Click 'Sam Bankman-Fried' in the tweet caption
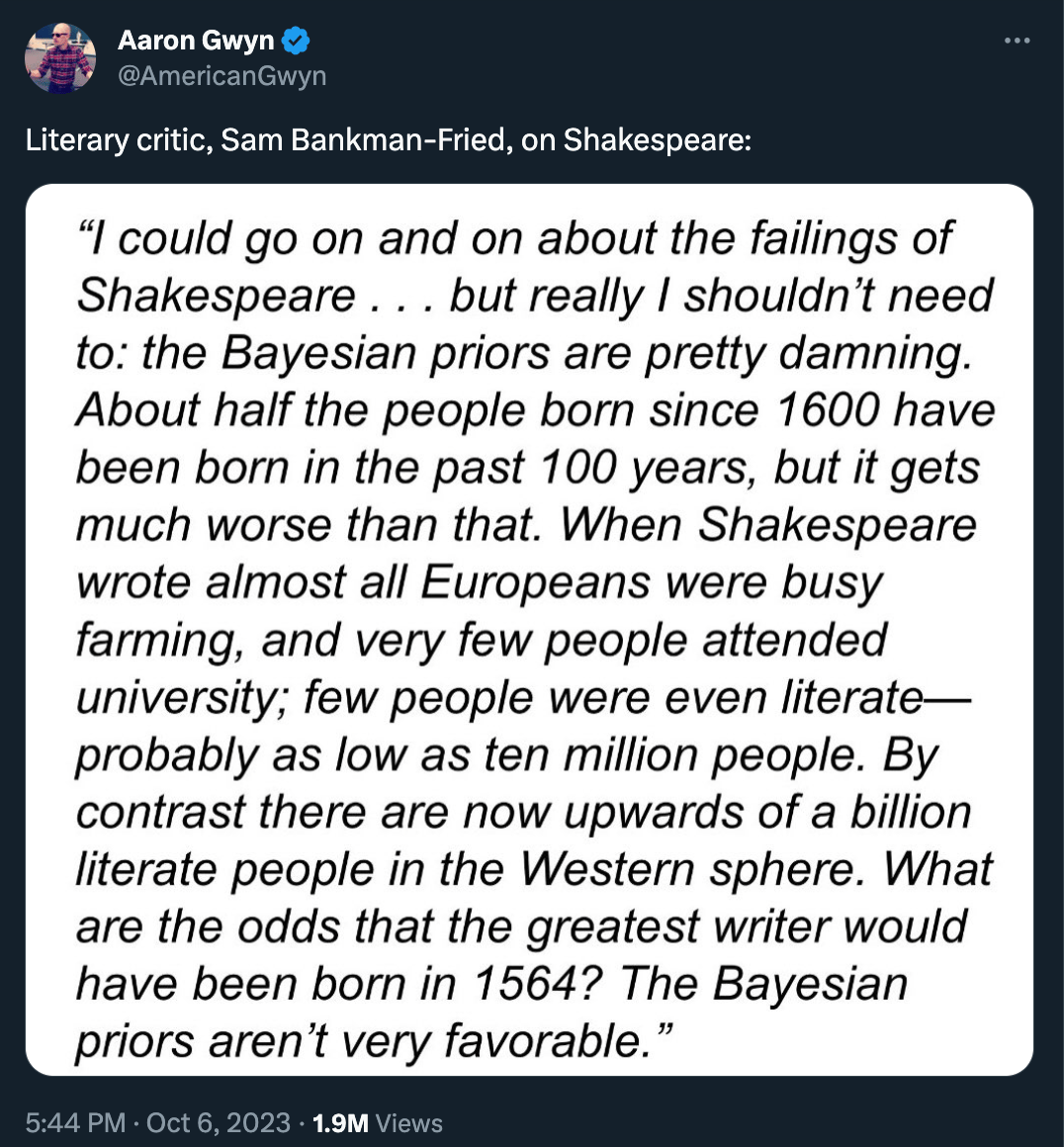The image size is (1064, 1147). 366,139
